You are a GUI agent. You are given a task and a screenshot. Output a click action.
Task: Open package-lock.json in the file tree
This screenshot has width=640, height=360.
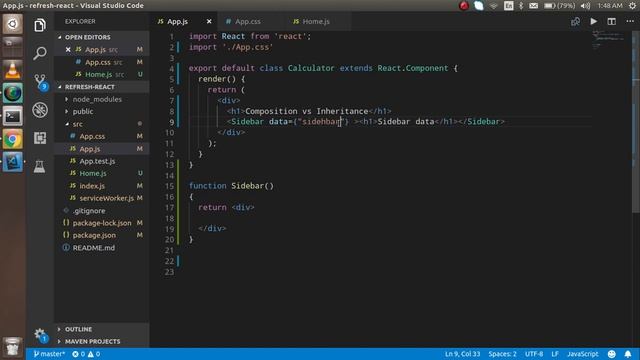pyautogui.click(x=102, y=223)
